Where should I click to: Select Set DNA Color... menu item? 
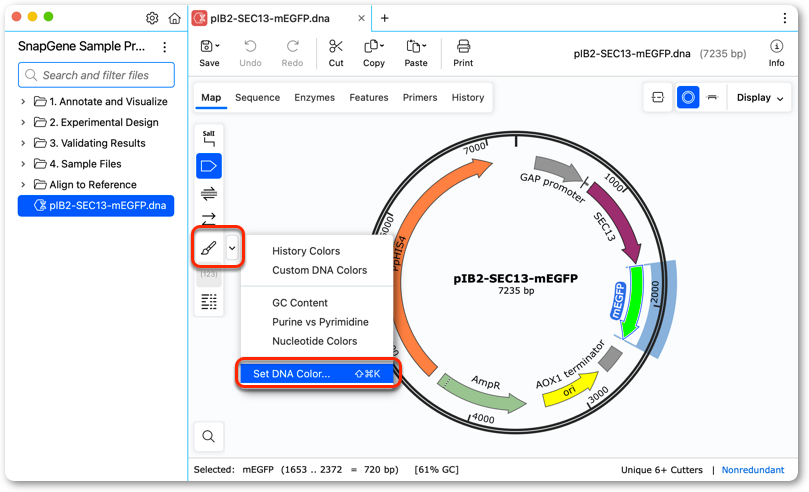(317, 374)
